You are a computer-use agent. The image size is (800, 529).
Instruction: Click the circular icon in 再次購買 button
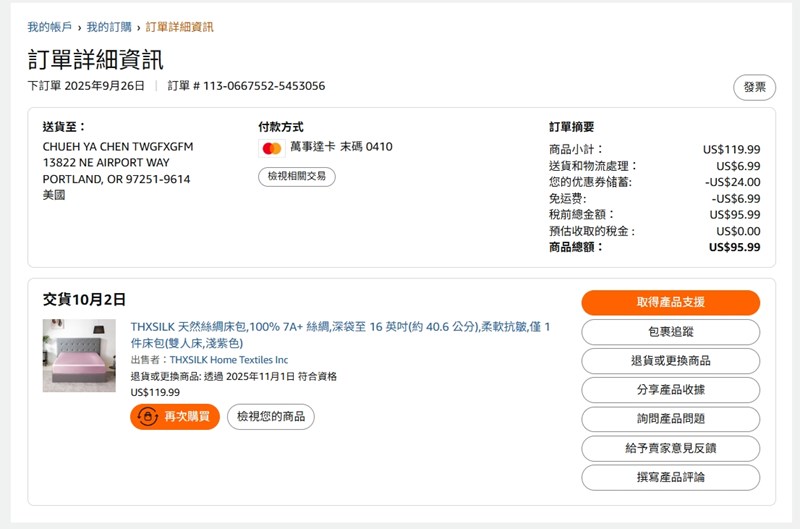tap(148, 417)
